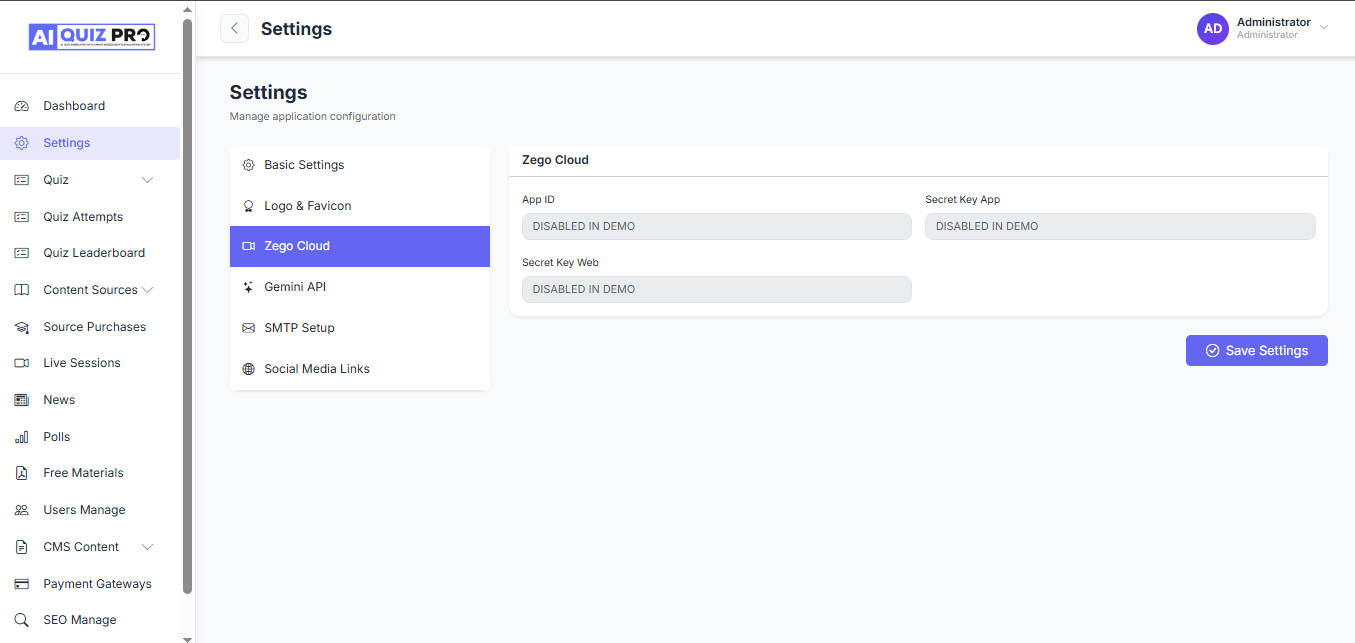Click the Dashboard speedometer icon
The image size is (1355, 643).
22,106
